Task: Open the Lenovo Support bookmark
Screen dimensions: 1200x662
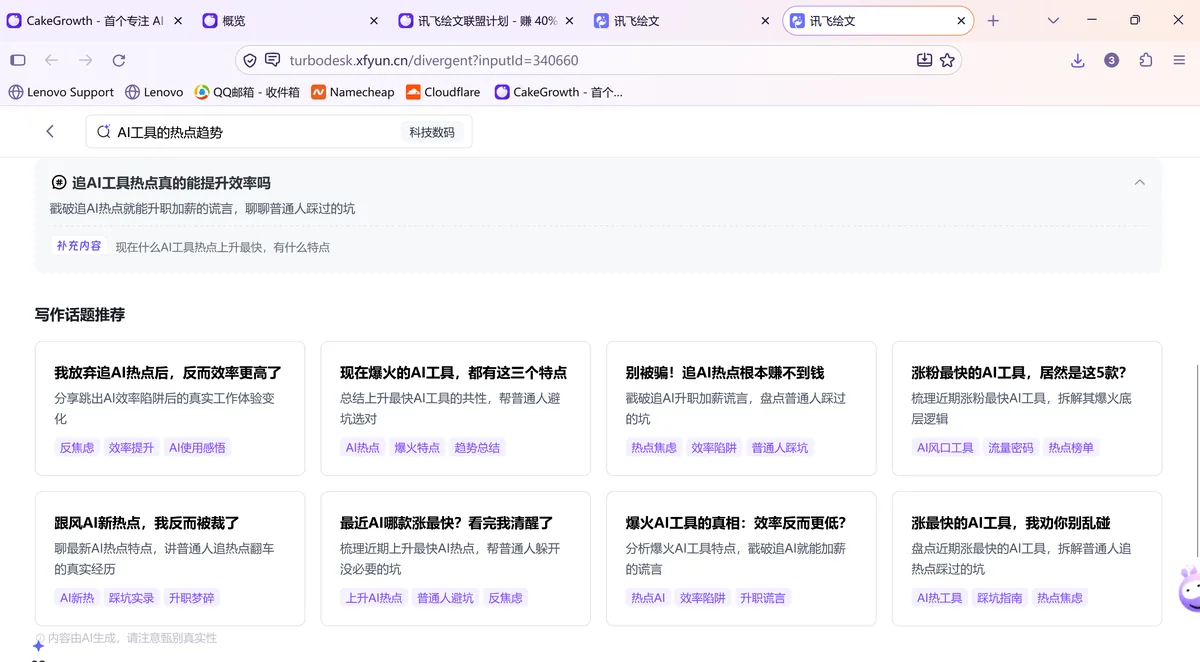Action: pyautogui.click(x=61, y=92)
